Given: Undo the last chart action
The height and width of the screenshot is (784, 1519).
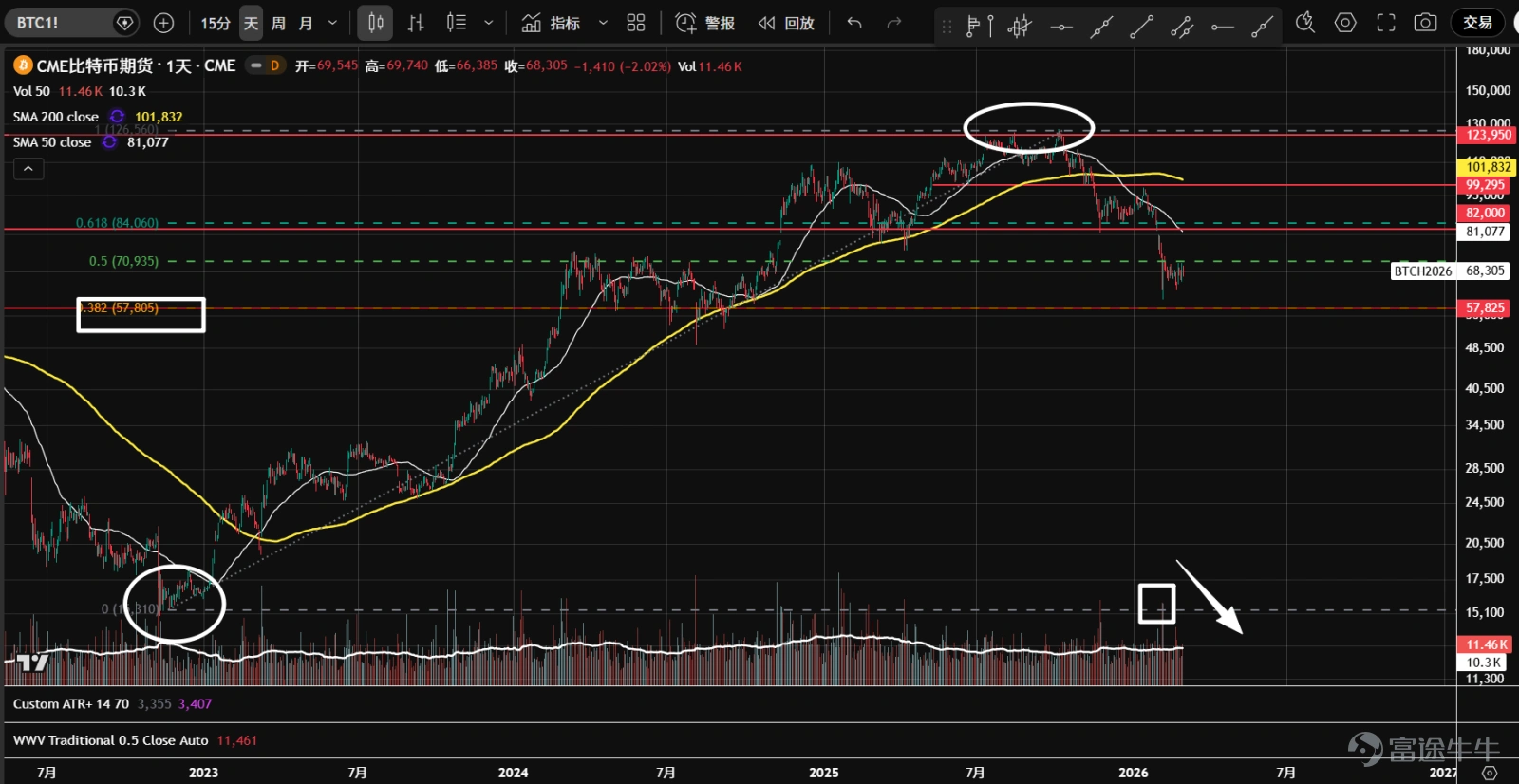Looking at the screenshot, I should coord(854,23).
